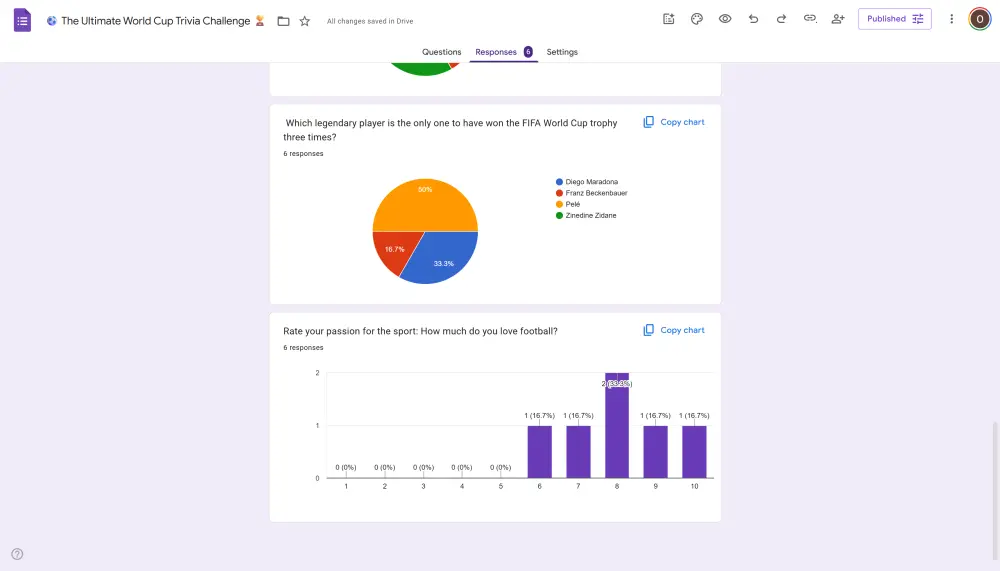Viewport: 1000px width, 571px height.
Task: Click the orange 50% pie slice
Action: 425,204
